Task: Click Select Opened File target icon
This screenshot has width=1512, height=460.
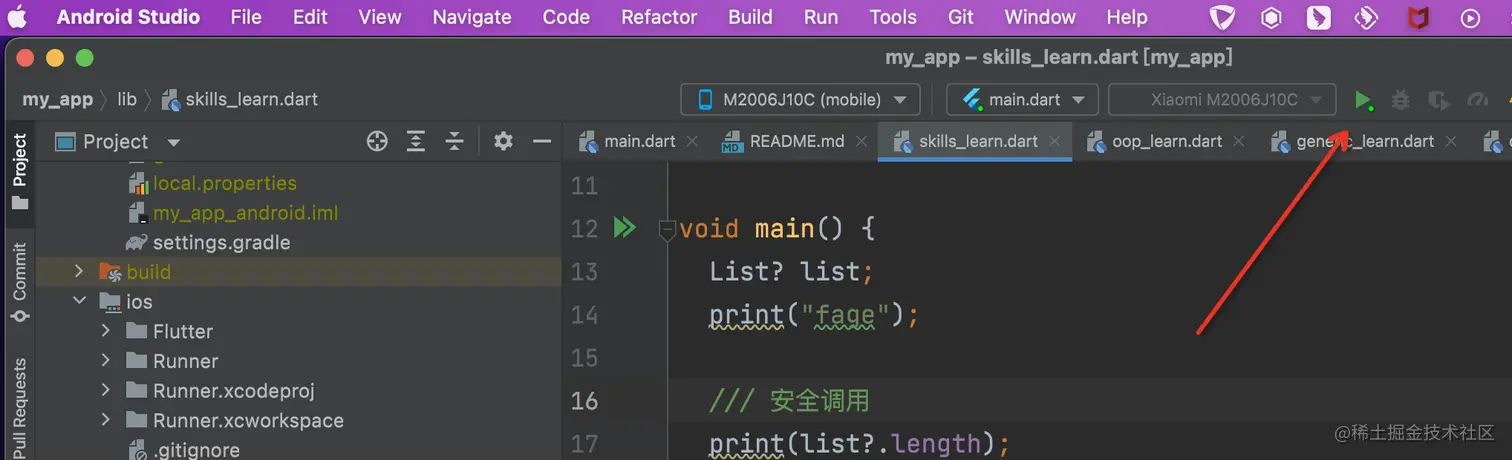Action: coord(377,142)
